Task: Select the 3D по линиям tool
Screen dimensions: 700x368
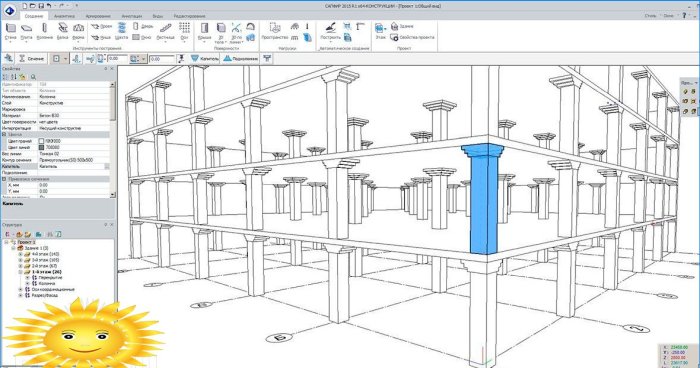Action: tap(236, 33)
